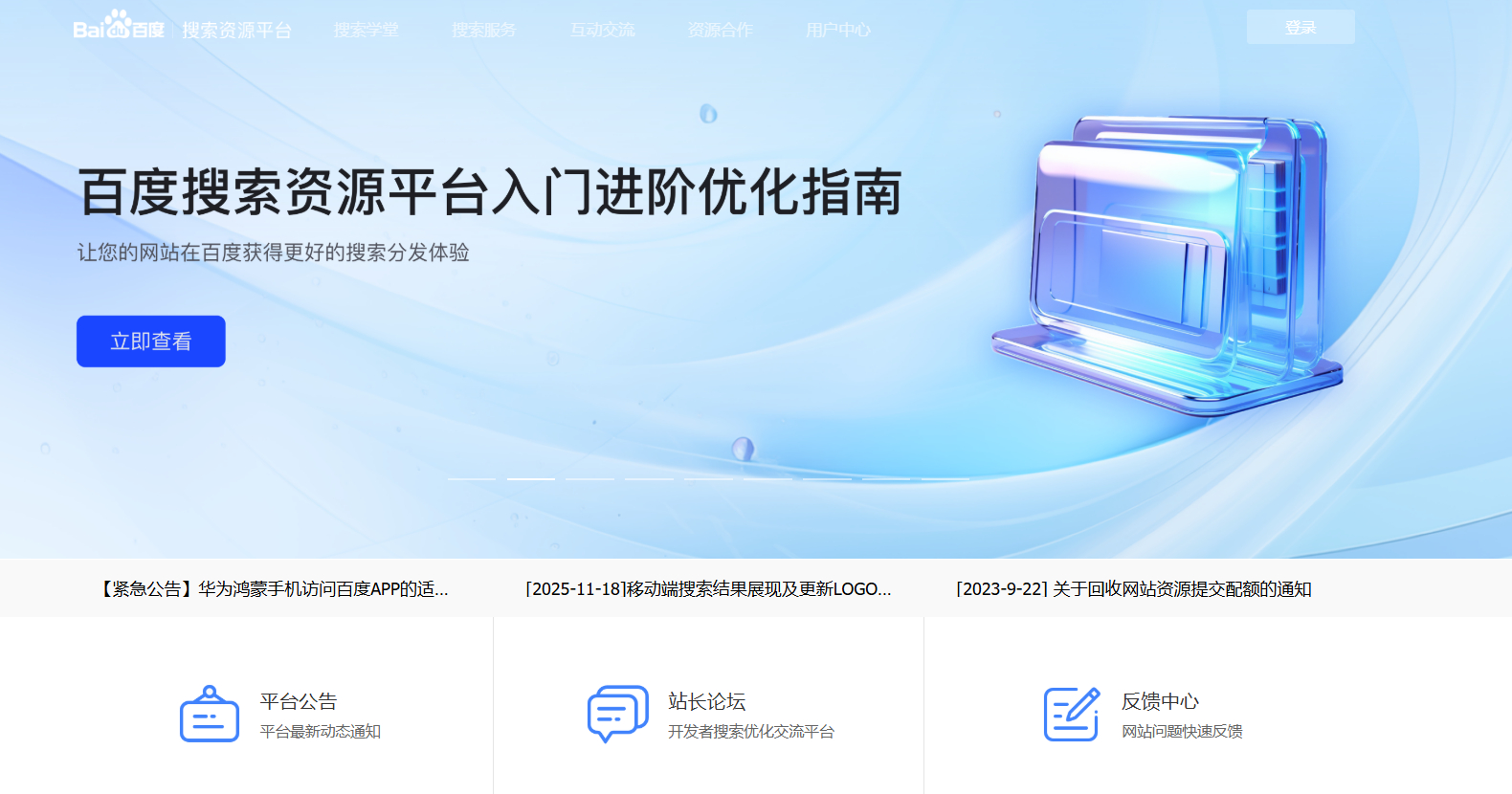
Task: Click the 反馈中心 edit pencil icon
Action: [1072, 714]
